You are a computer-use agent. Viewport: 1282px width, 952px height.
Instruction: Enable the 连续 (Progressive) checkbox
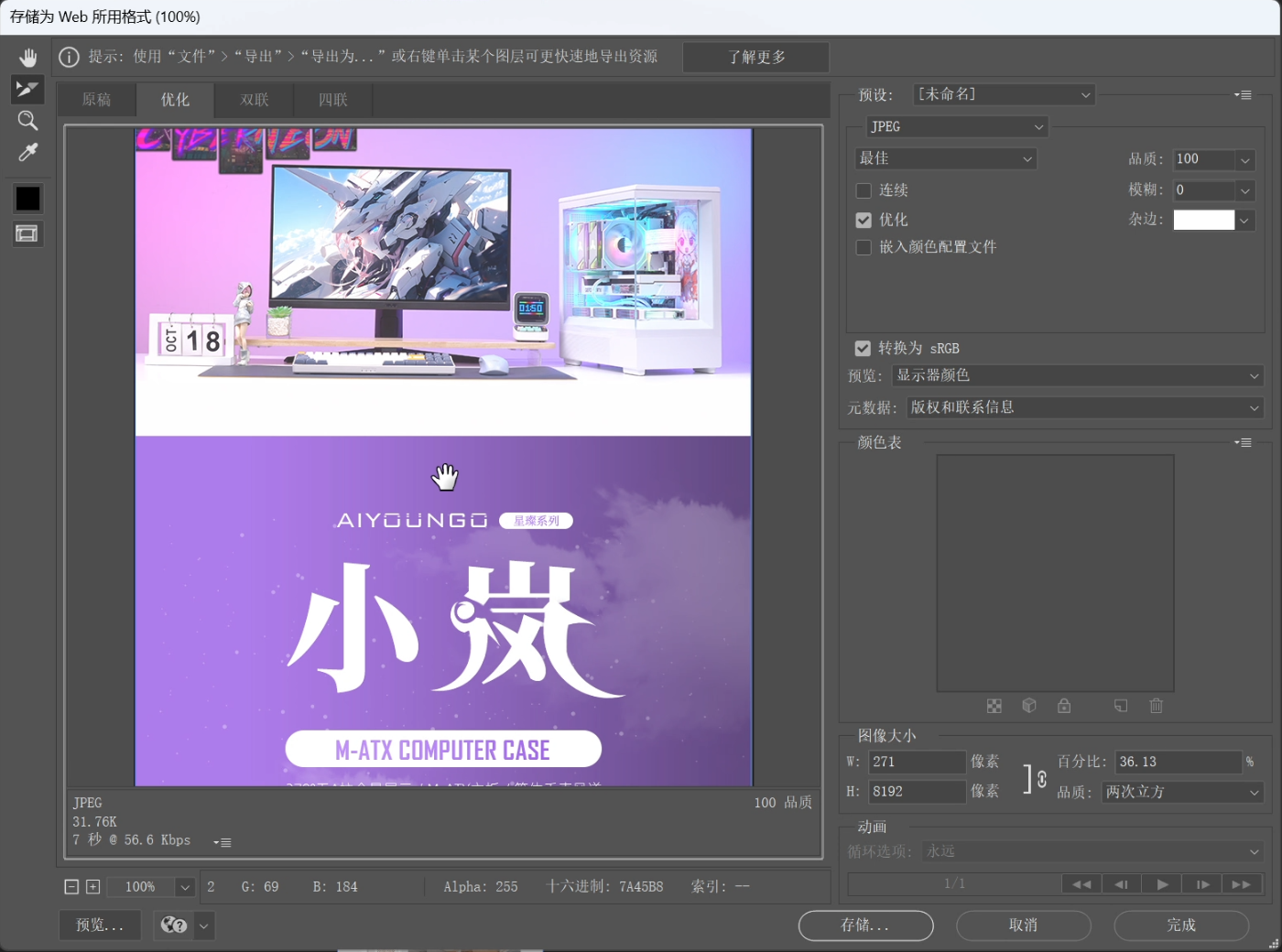coord(864,190)
